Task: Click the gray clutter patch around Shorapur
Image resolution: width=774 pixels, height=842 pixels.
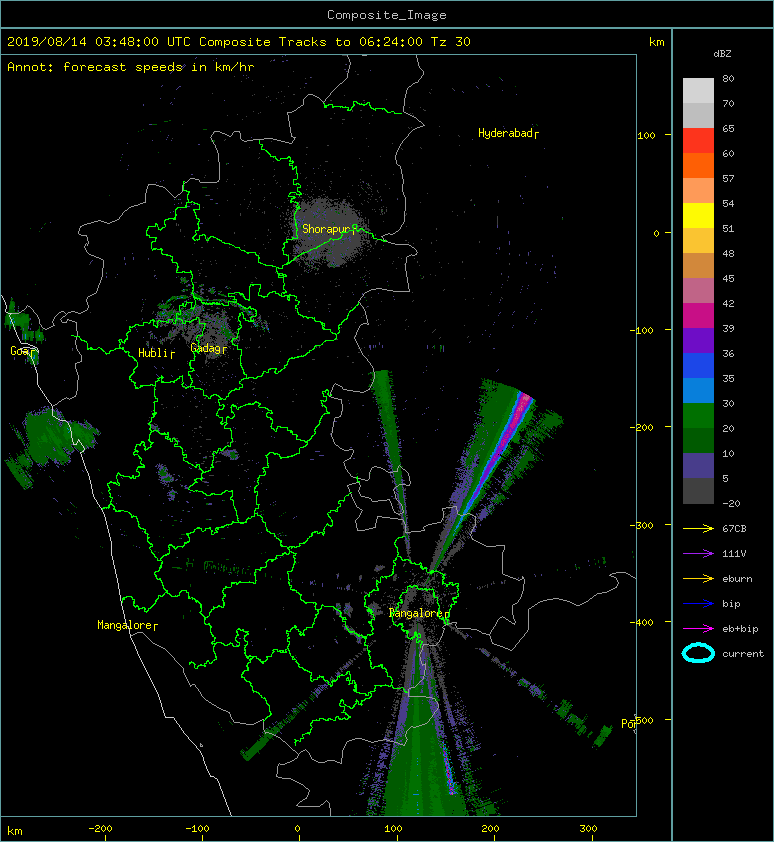Action: 328,231
